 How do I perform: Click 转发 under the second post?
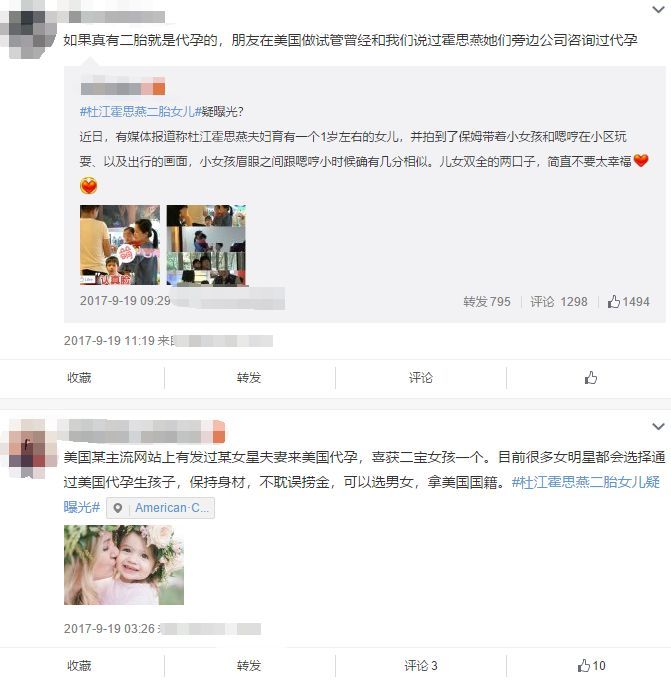(249, 665)
